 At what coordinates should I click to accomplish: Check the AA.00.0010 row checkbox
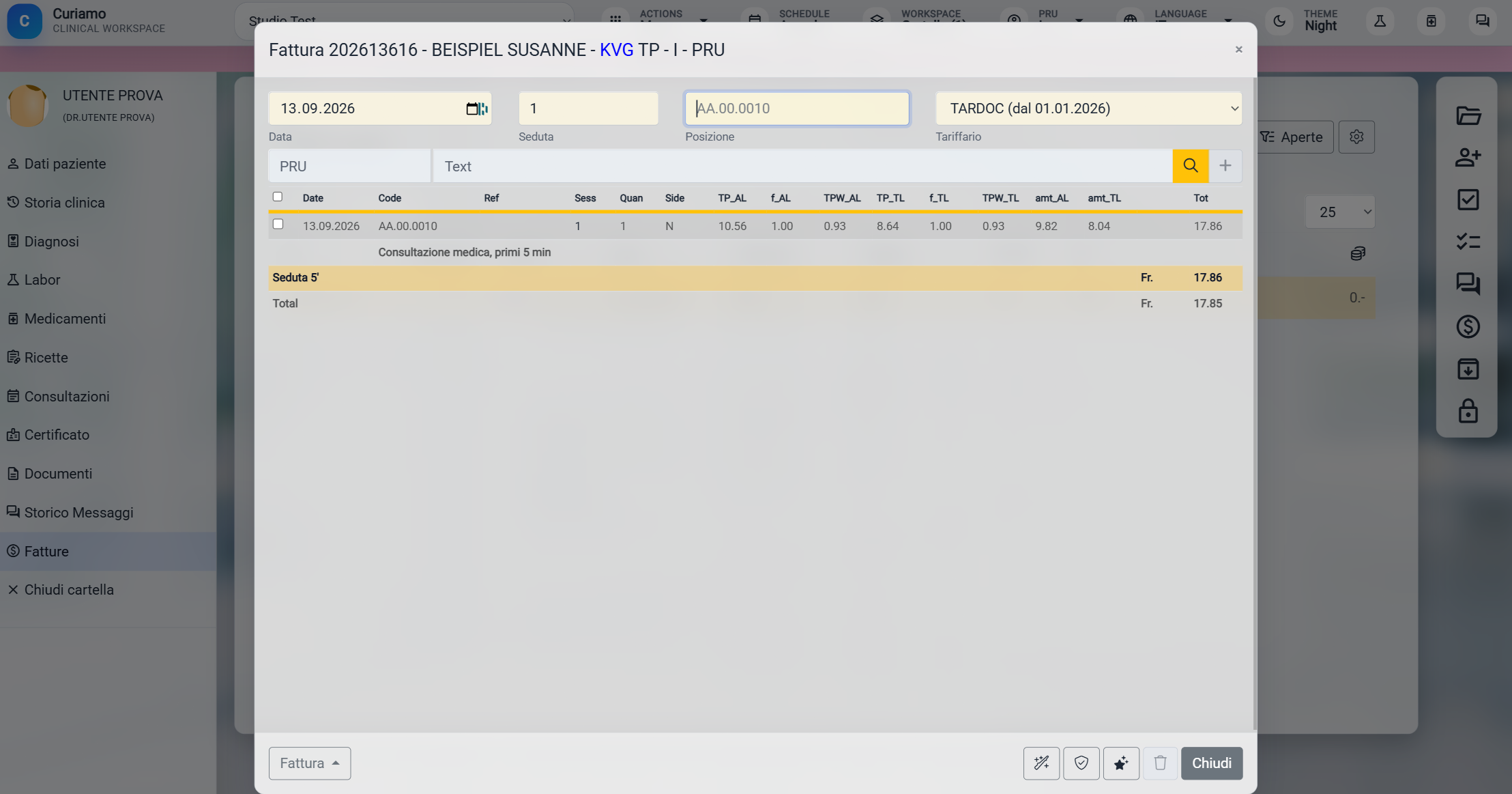[x=278, y=224]
